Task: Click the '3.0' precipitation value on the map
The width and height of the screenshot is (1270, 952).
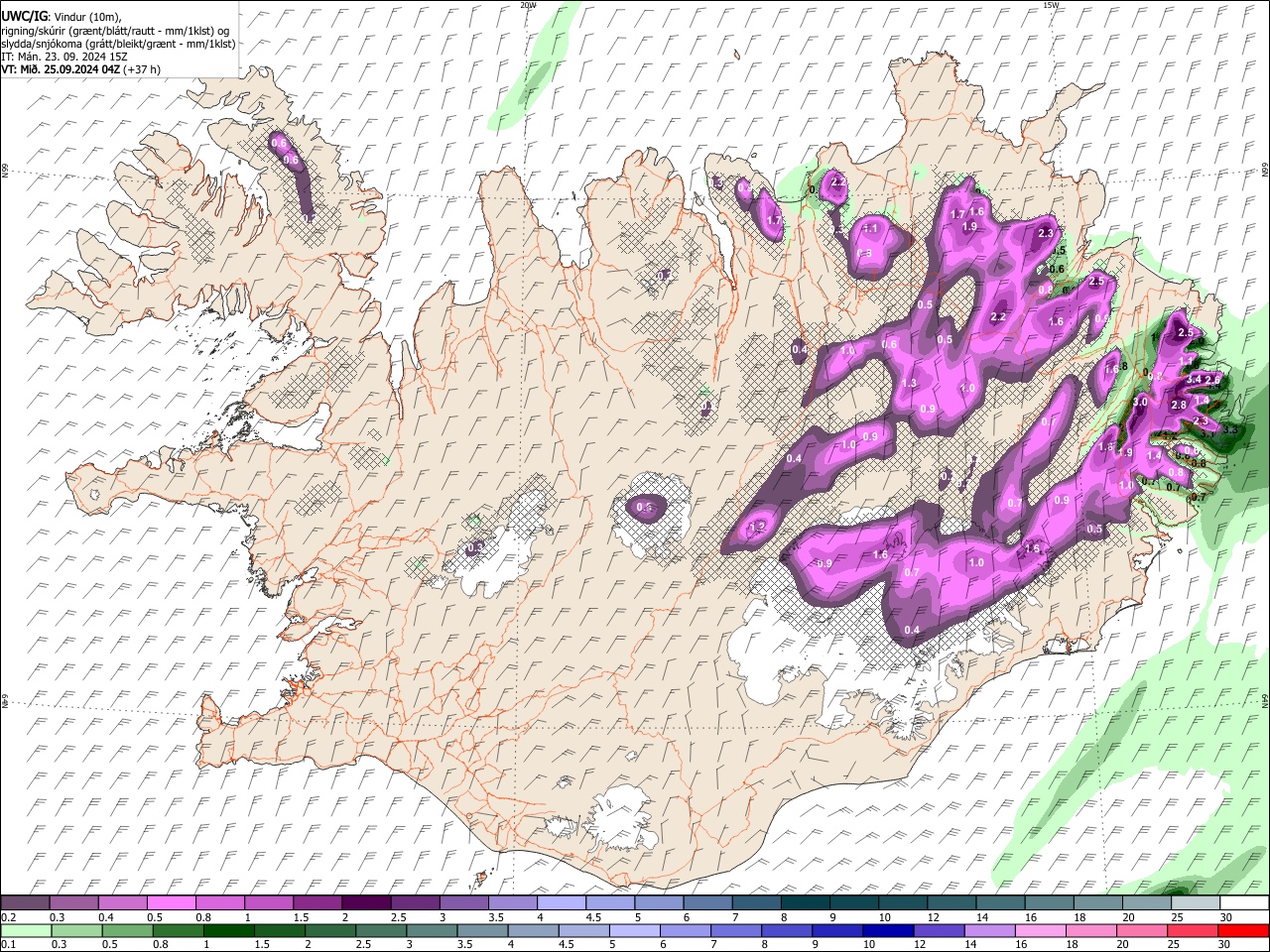Action: coord(1140,402)
